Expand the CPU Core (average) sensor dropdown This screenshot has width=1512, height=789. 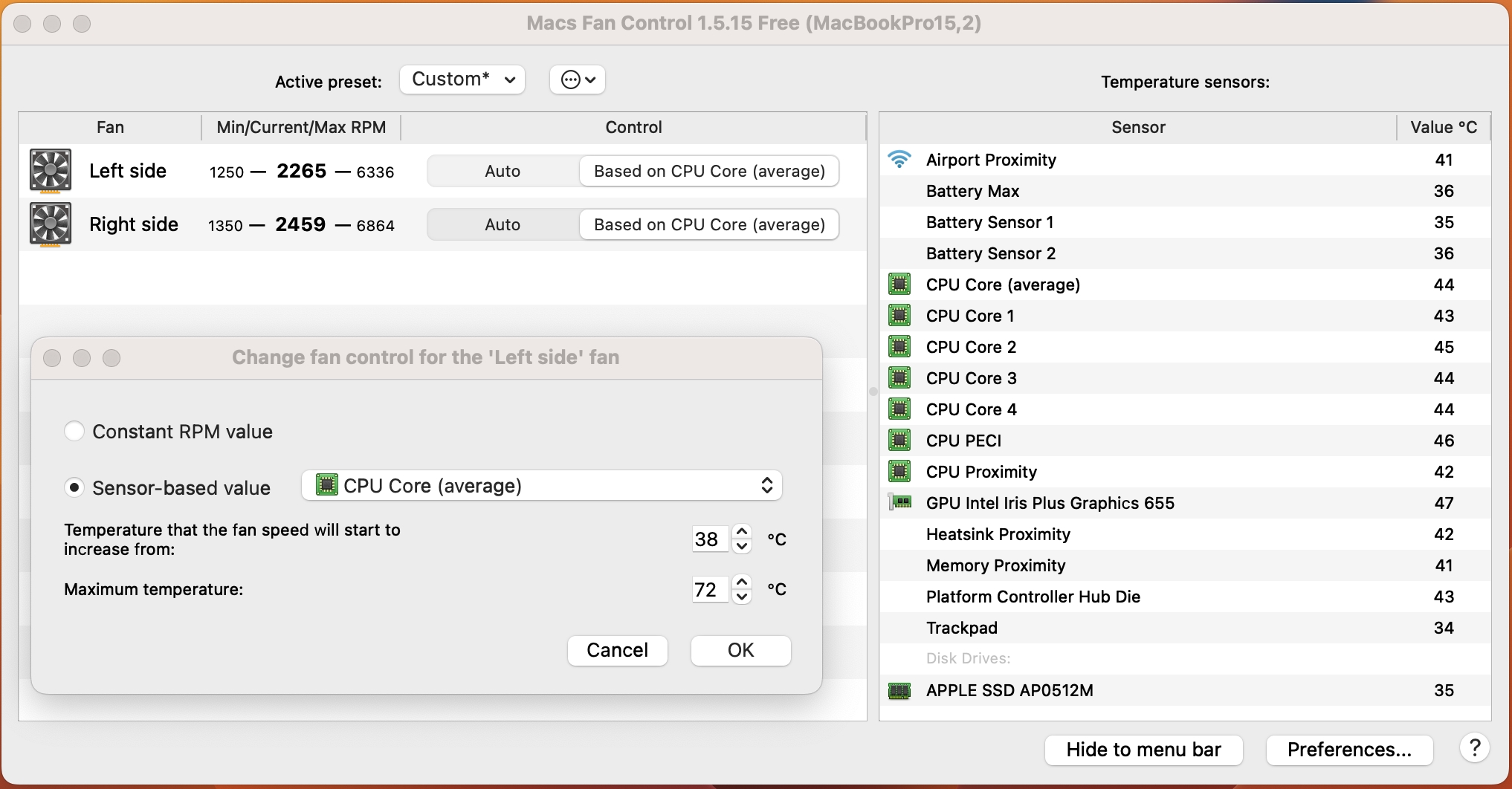pyautogui.click(x=541, y=486)
